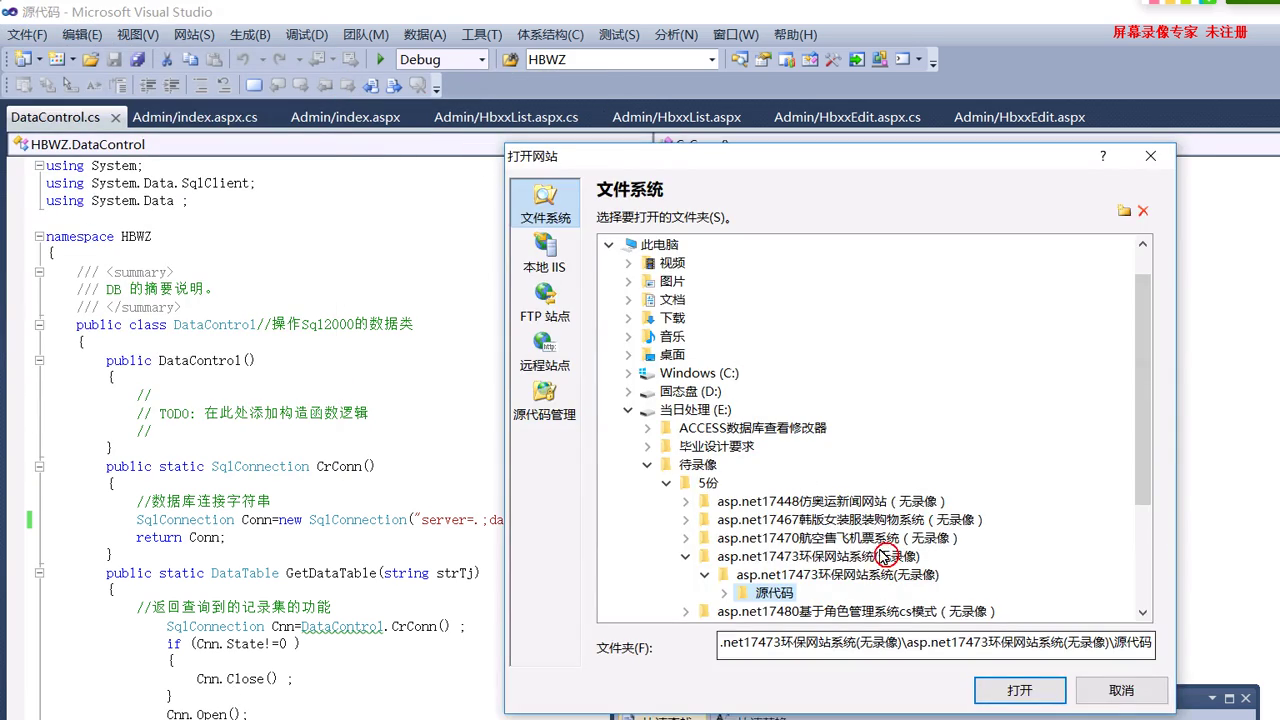Screen dimensions: 1280x720
Task: Click the 打开 button
Action: click(x=1019, y=690)
